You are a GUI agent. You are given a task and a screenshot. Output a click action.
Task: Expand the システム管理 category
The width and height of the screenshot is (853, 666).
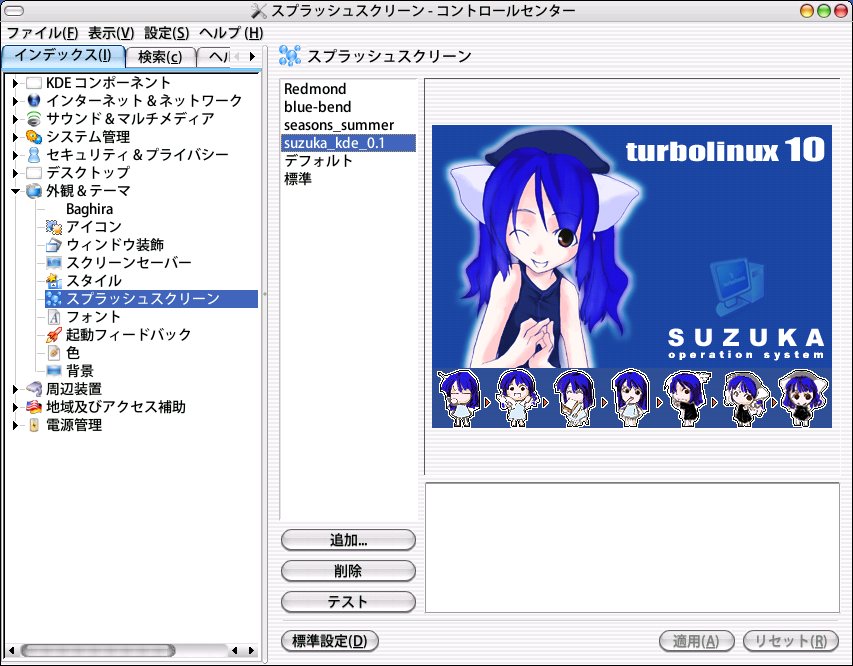pyautogui.click(x=15, y=137)
